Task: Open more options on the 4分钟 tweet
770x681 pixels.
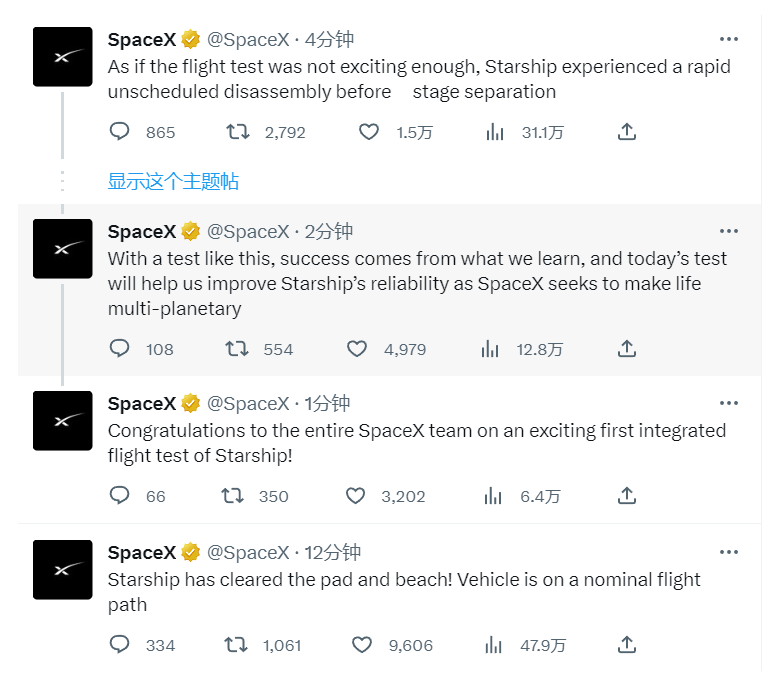Action: click(x=729, y=39)
